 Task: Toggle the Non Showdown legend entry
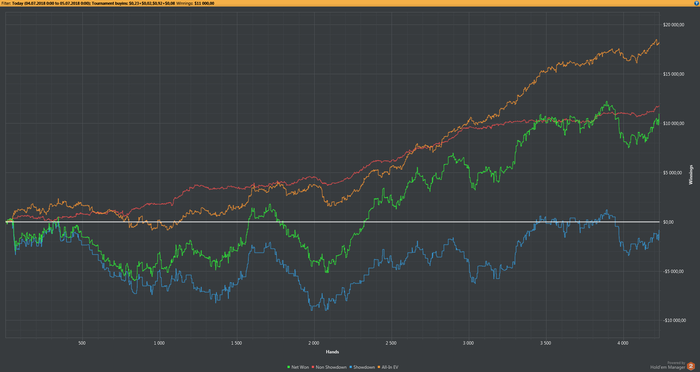pyautogui.click(x=329, y=367)
